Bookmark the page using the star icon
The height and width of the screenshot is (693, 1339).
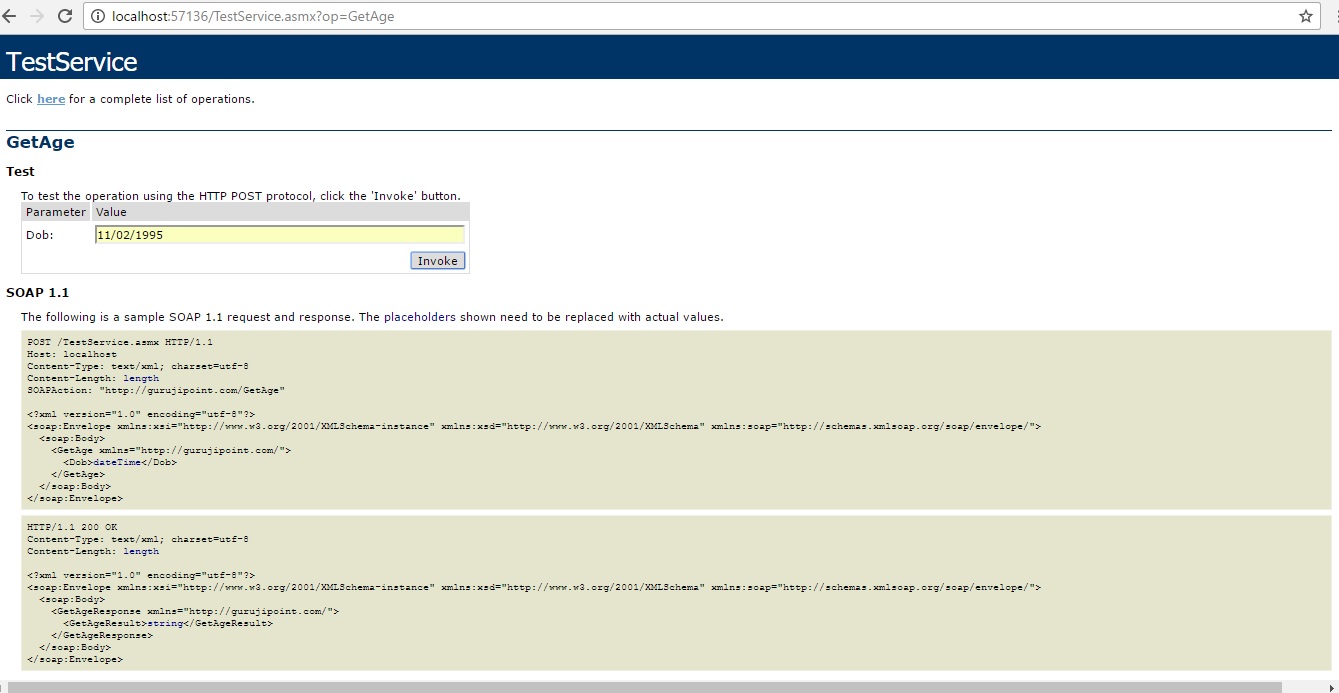click(1305, 16)
